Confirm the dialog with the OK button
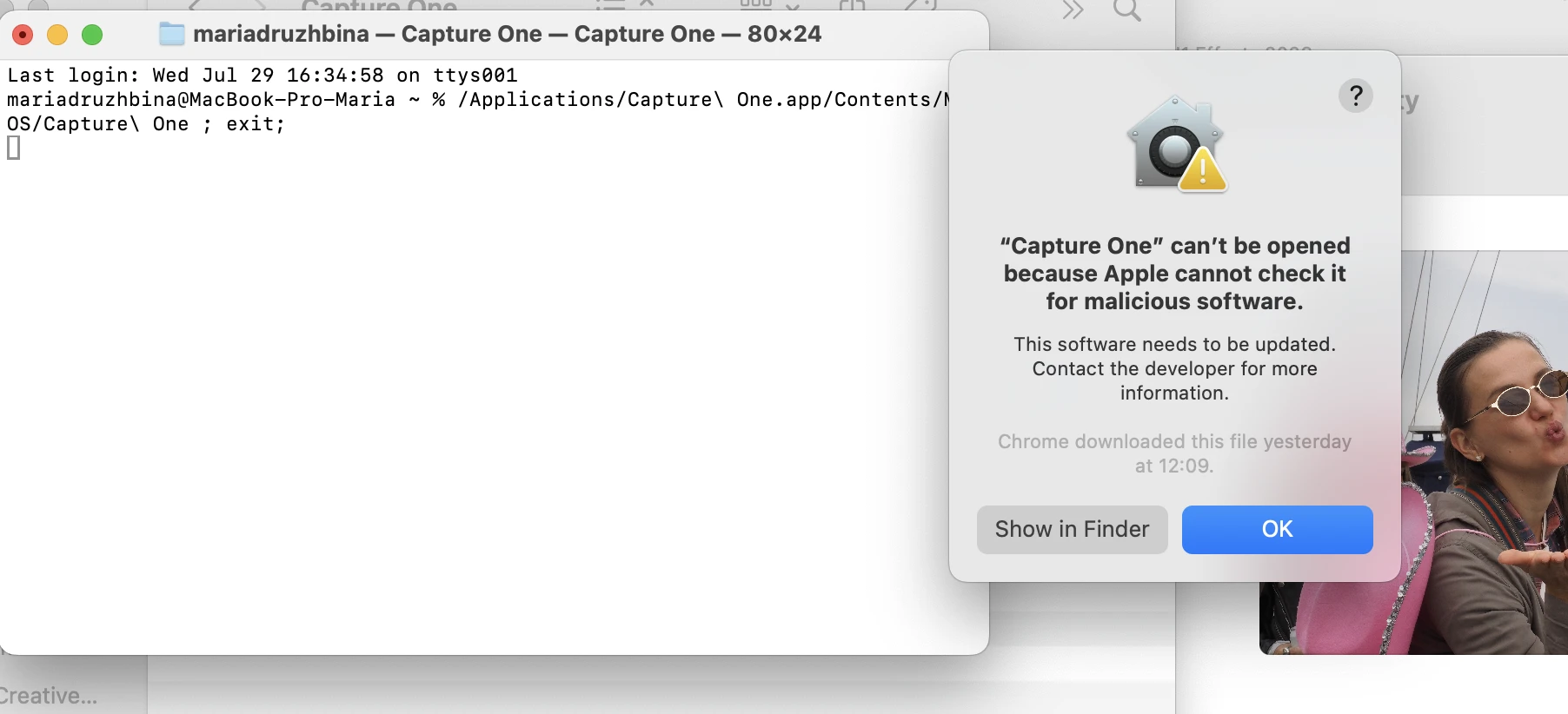This screenshot has width=1568, height=714. pos(1277,530)
